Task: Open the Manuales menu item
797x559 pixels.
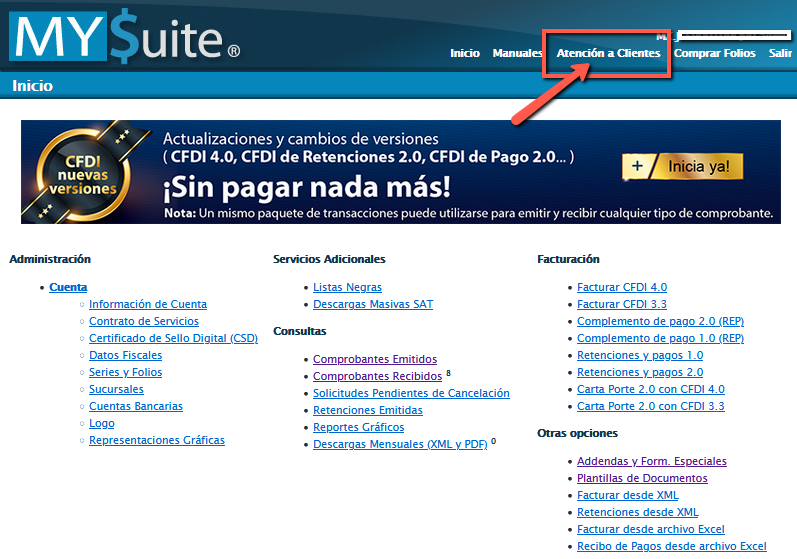Action: (x=517, y=53)
